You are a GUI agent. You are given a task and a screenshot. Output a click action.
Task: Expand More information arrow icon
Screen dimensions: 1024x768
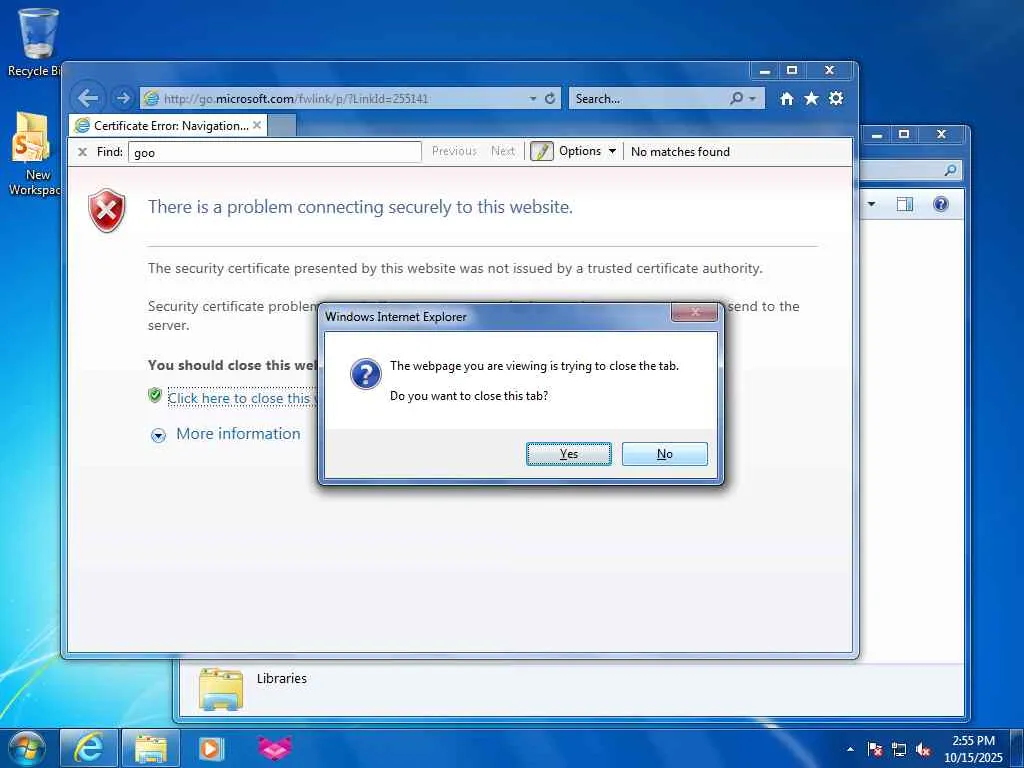point(158,436)
